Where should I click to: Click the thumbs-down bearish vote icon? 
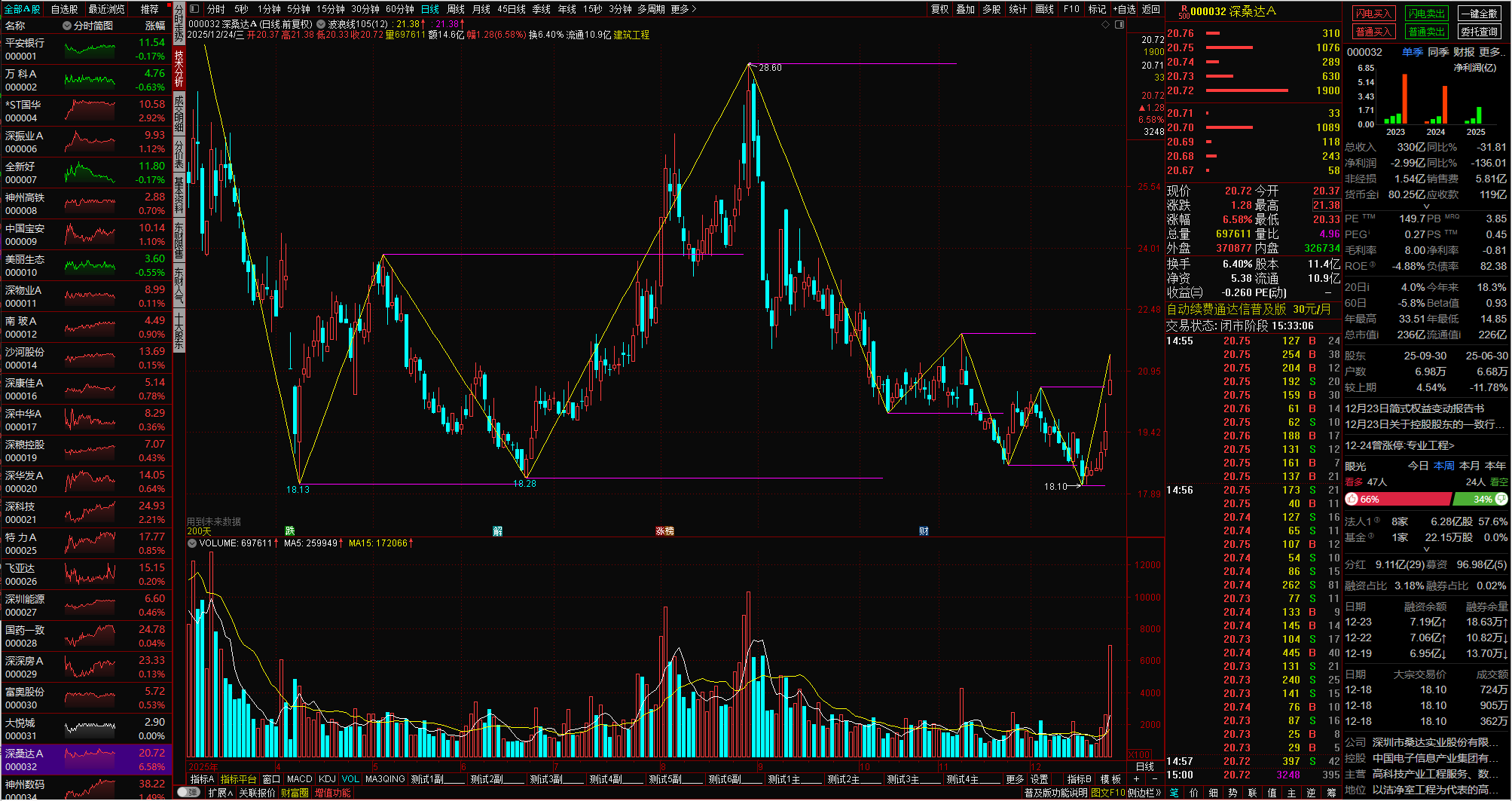pos(1501,499)
